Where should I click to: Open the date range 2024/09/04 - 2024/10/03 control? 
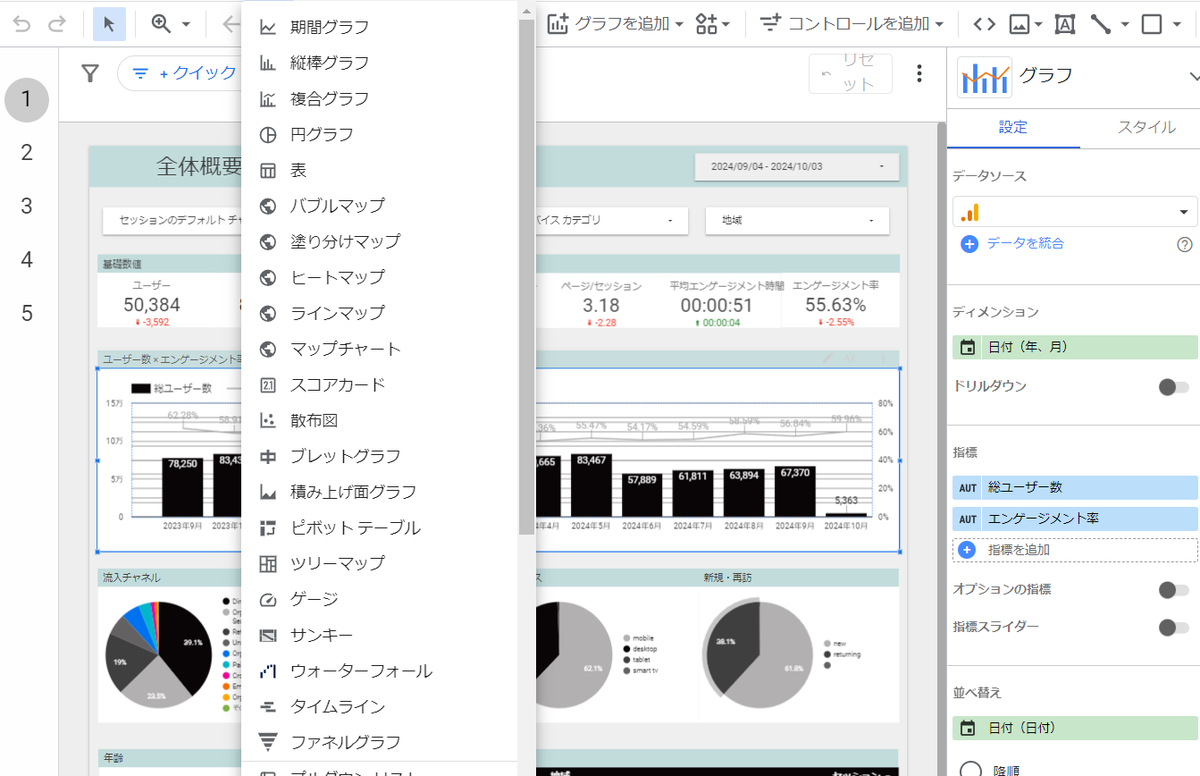point(797,166)
